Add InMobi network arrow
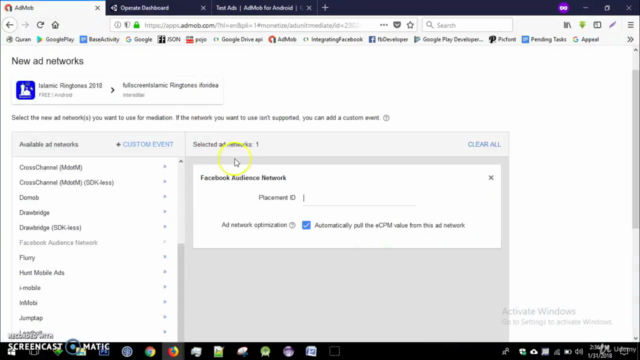Viewport: 640px width, 360px height. coord(165,302)
